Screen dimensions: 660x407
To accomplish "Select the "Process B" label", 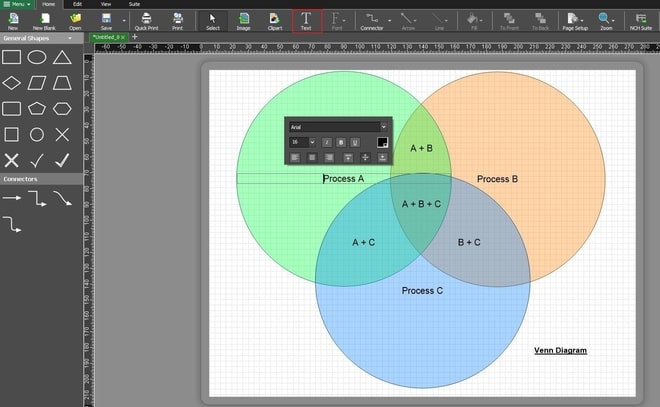I will pos(497,179).
